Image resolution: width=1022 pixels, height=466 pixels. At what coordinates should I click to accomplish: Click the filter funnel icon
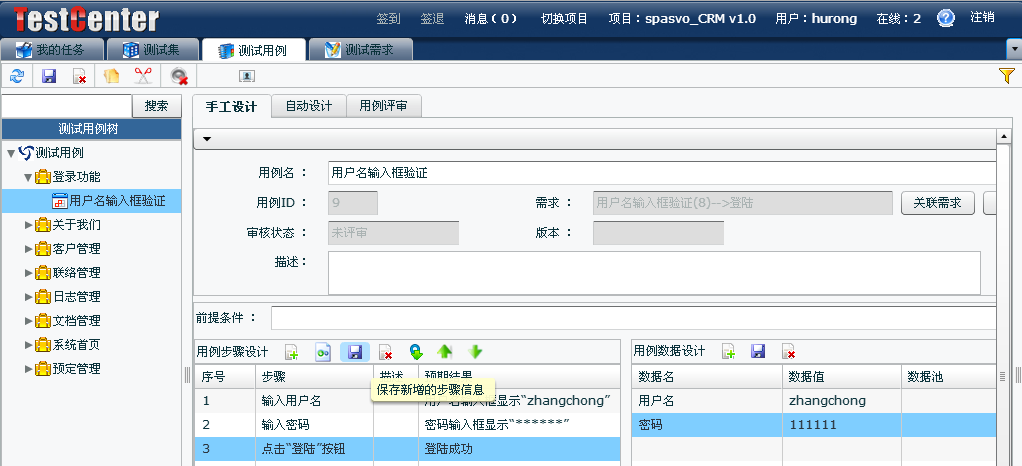[1007, 76]
